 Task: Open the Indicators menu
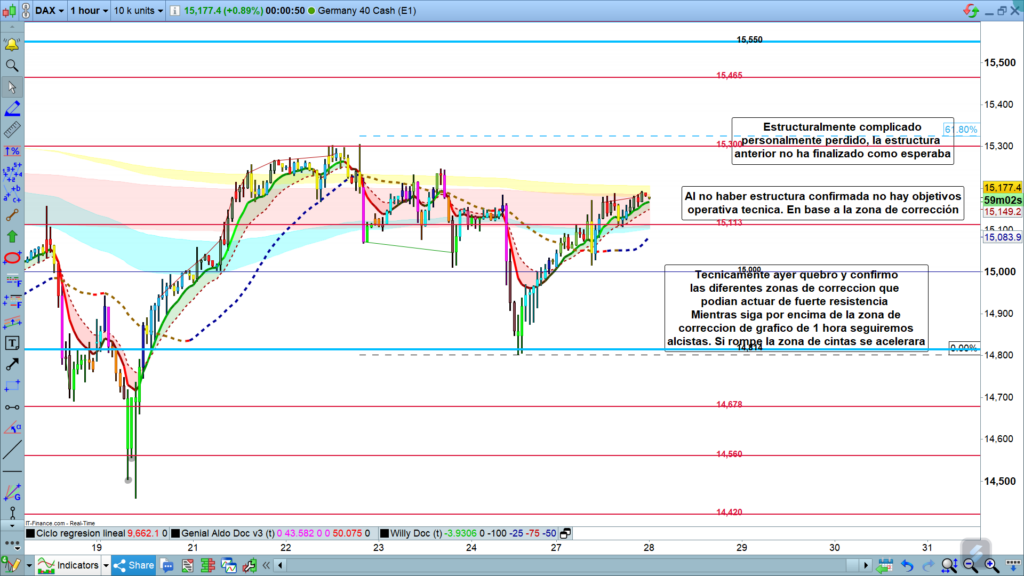[70, 565]
